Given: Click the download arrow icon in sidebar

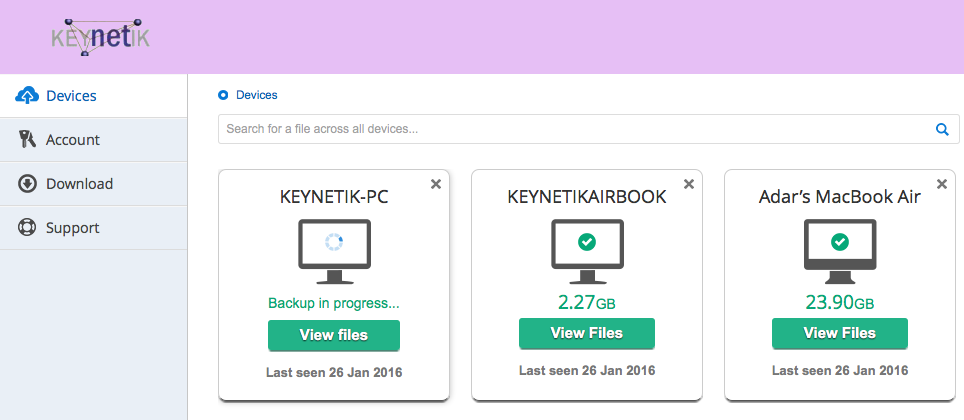Looking at the screenshot, I should tap(28, 184).
